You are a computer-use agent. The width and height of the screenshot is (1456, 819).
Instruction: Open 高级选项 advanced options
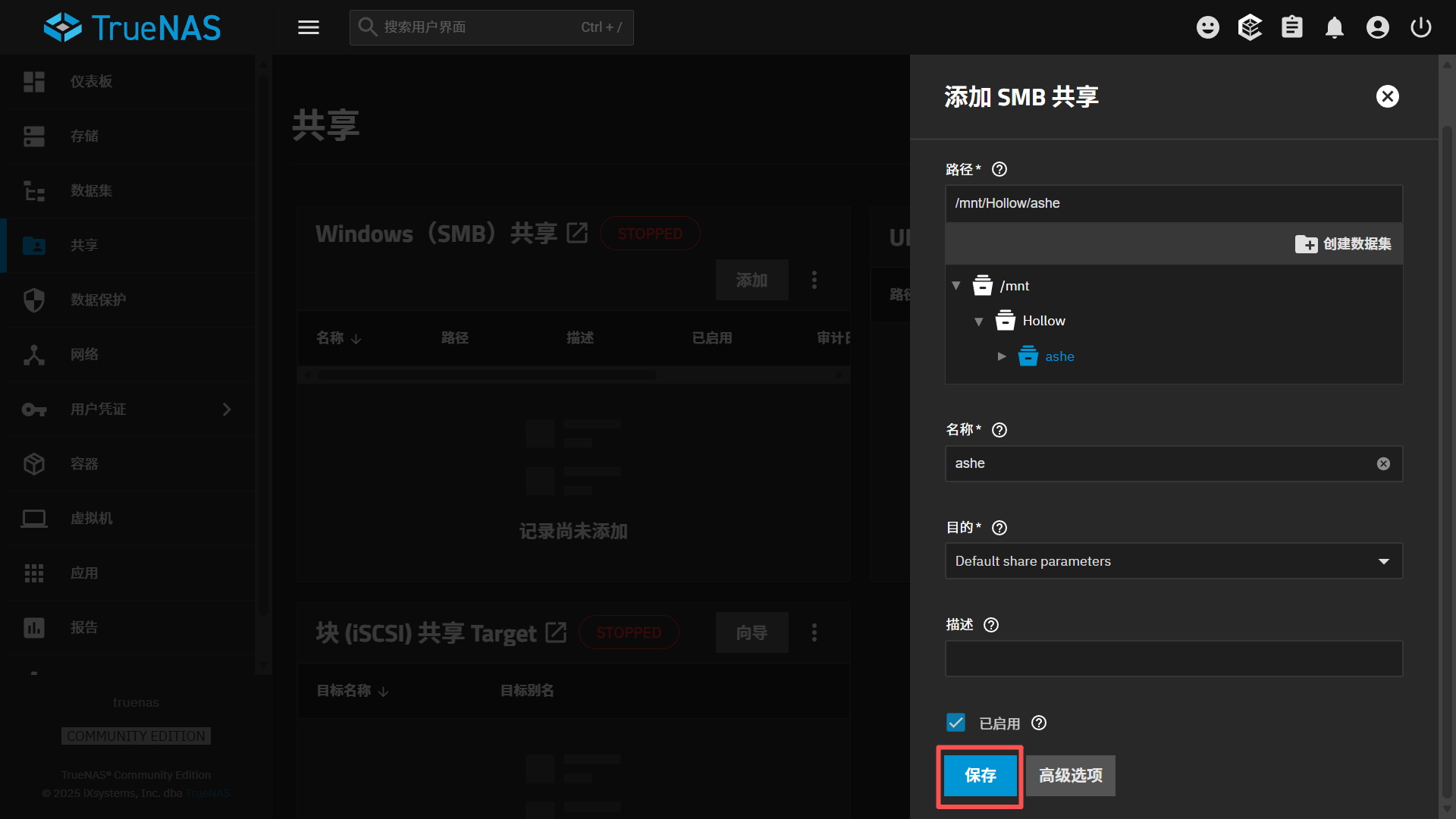click(1070, 775)
